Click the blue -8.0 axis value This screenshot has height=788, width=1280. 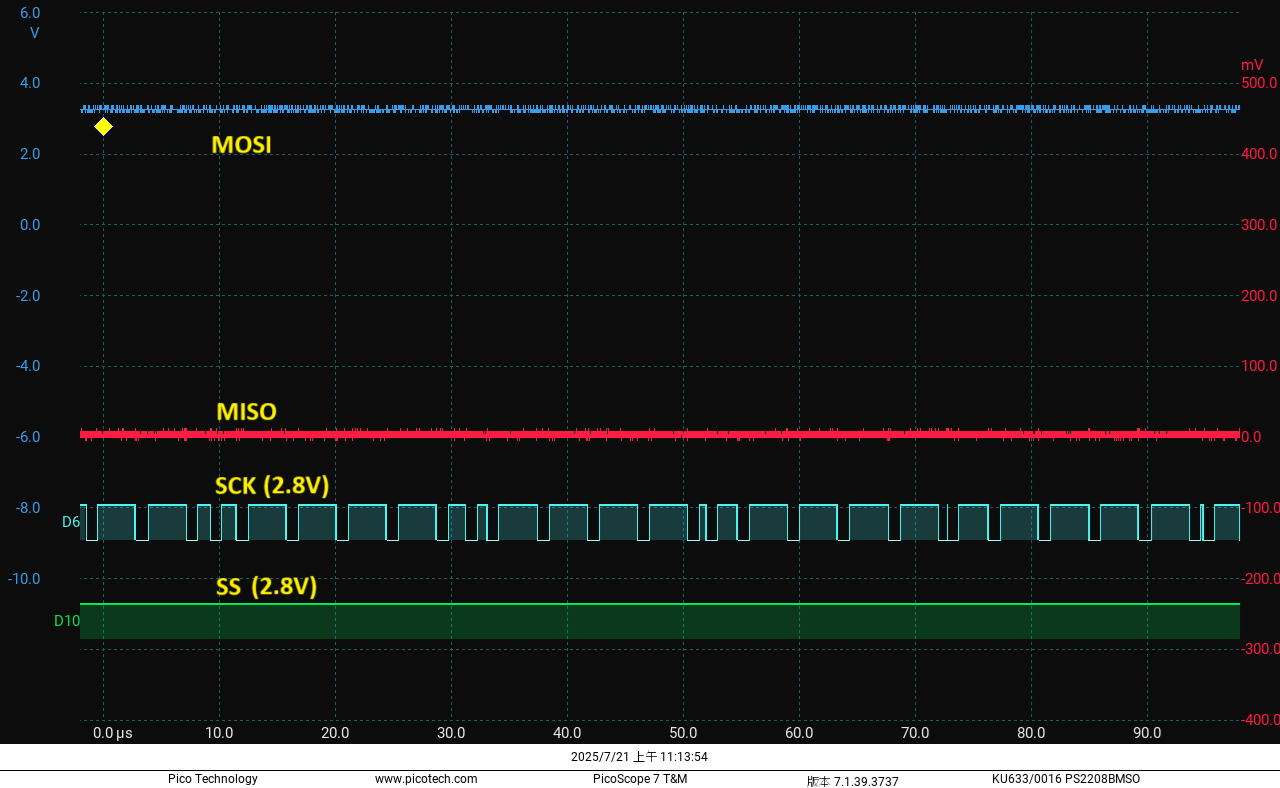pyautogui.click(x=28, y=508)
